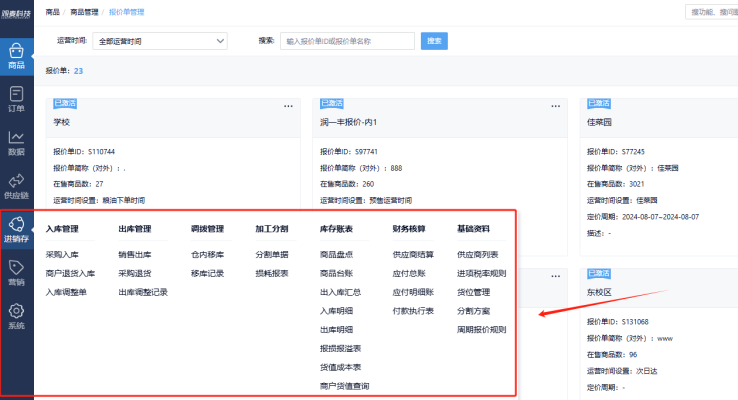Open 分割单据 under 加工分割
738x400 pixels.
click(x=272, y=254)
